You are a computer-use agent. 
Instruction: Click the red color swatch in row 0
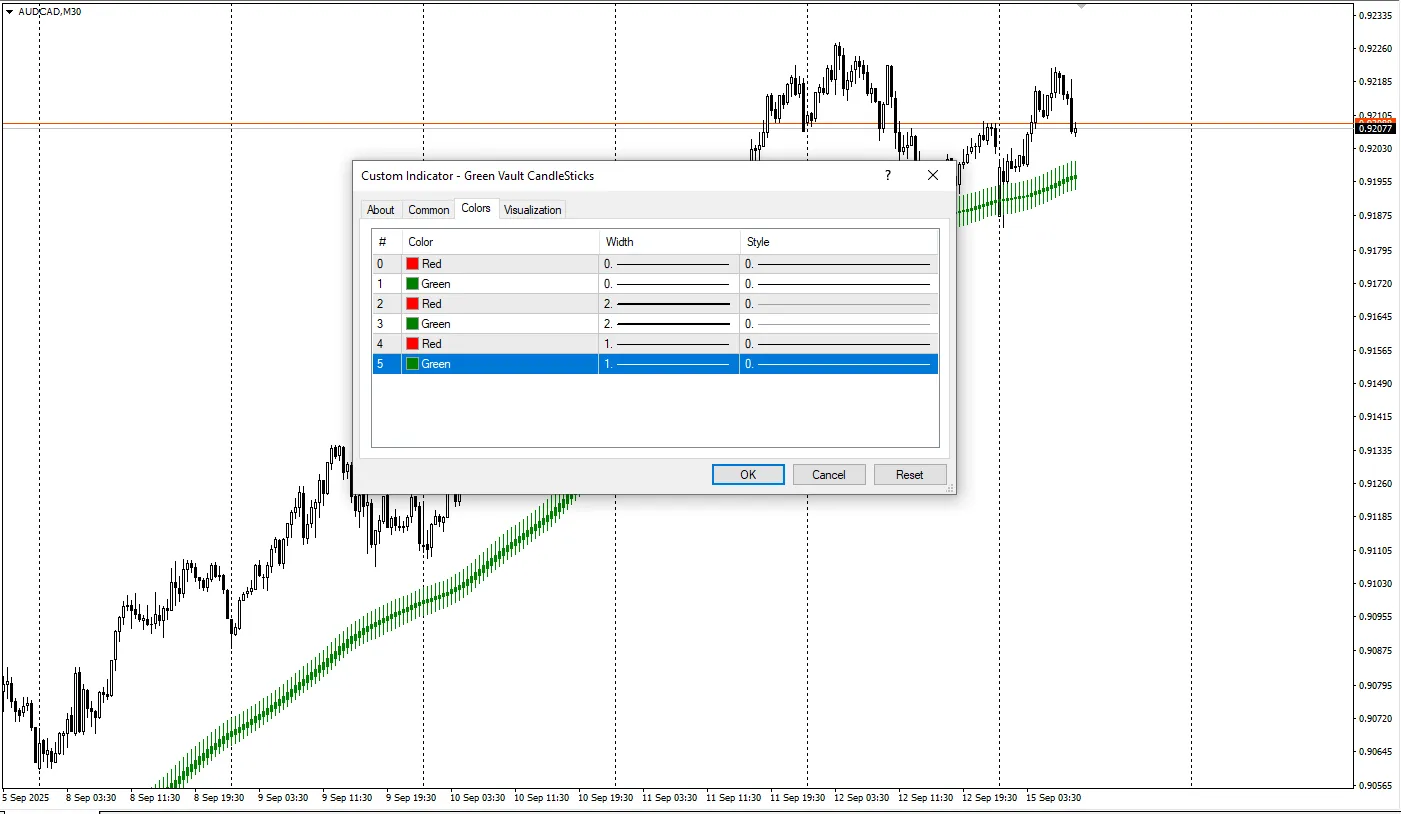412,264
